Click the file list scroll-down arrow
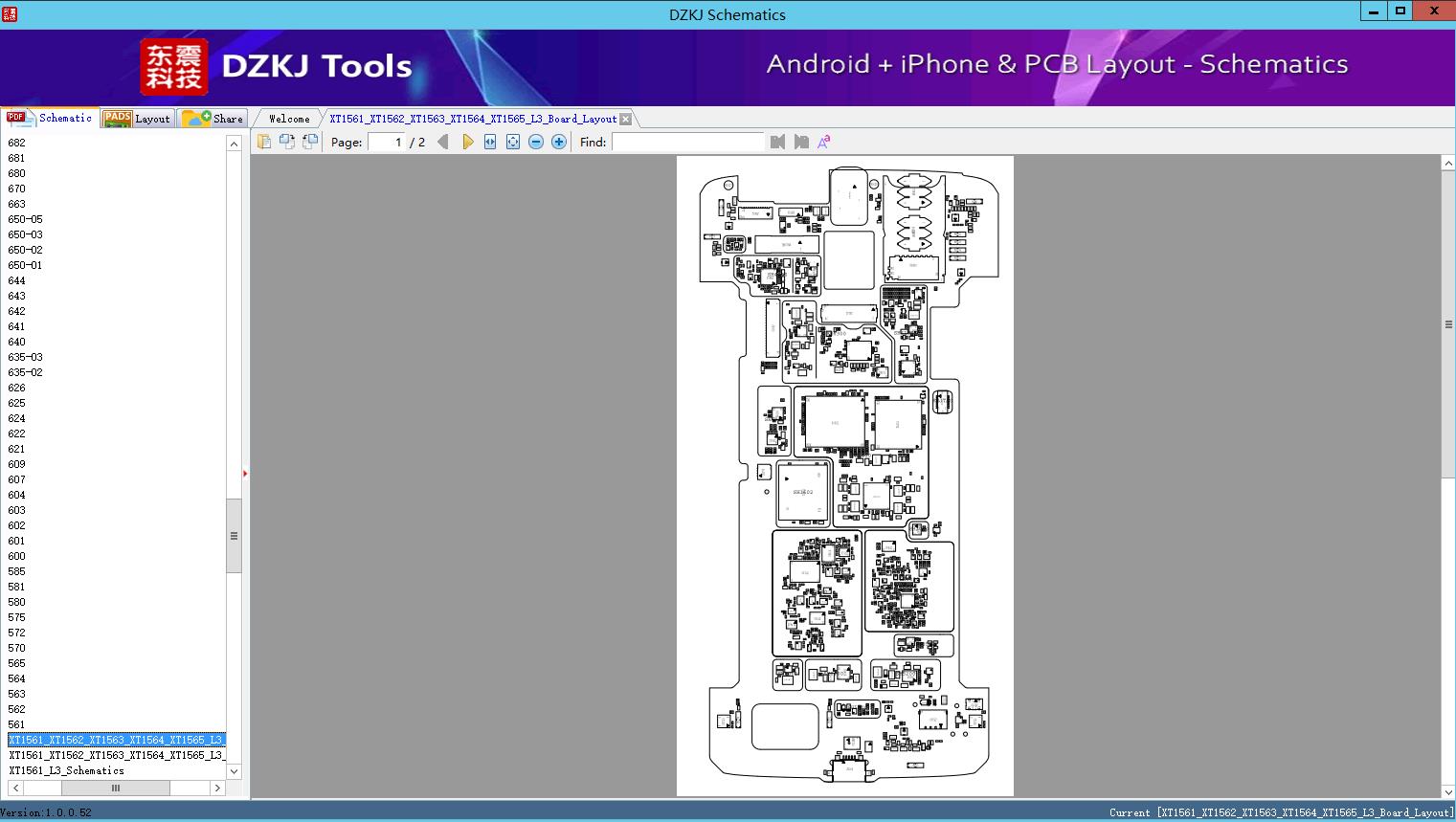Screen dimensions: 1456x822 point(234,770)
